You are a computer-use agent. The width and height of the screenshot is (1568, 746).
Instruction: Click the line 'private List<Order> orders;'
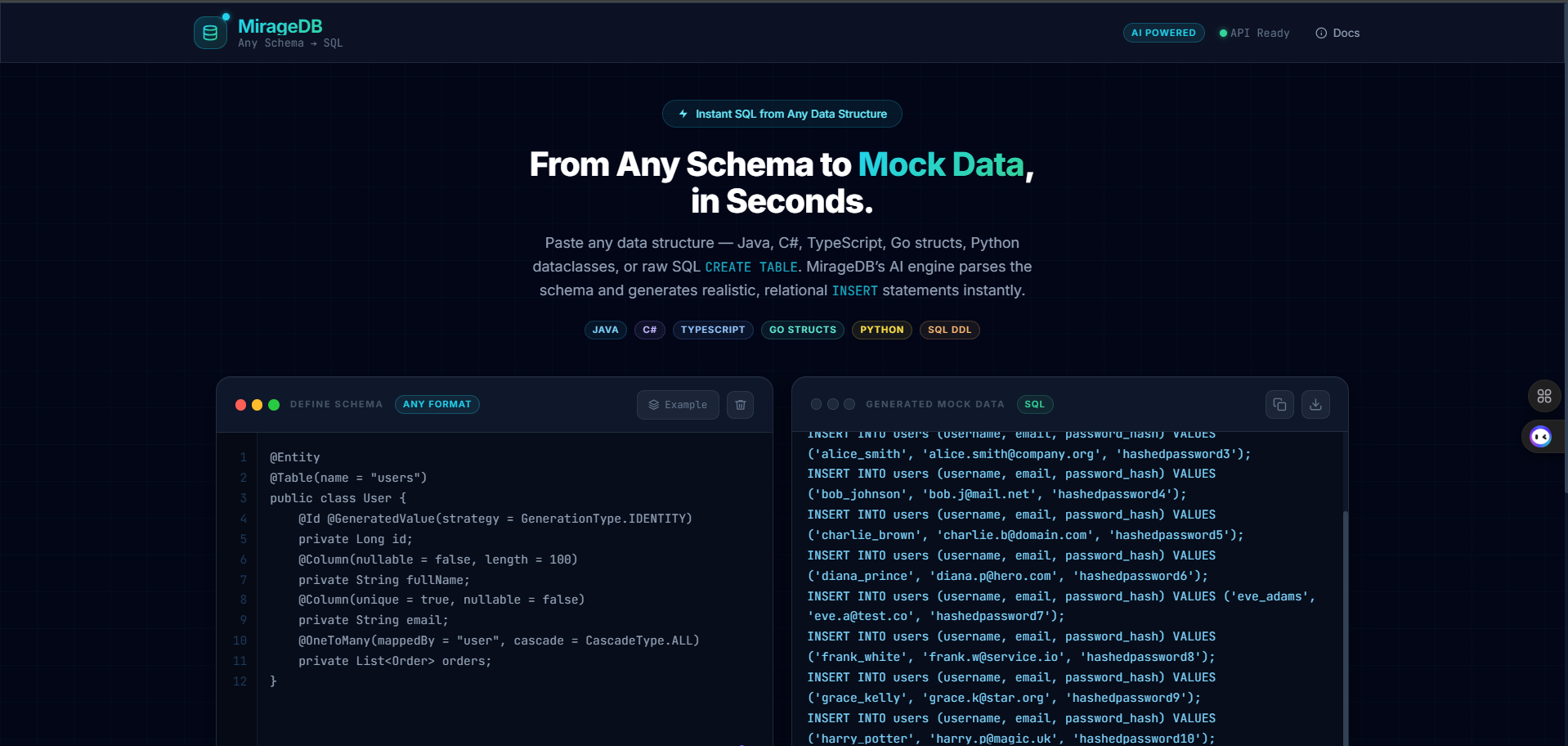click(x=395, y=661)
